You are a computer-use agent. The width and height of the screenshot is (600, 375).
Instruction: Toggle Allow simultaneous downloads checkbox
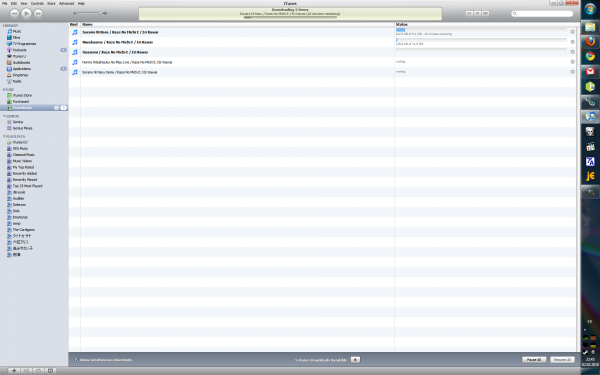click(77, 360)
